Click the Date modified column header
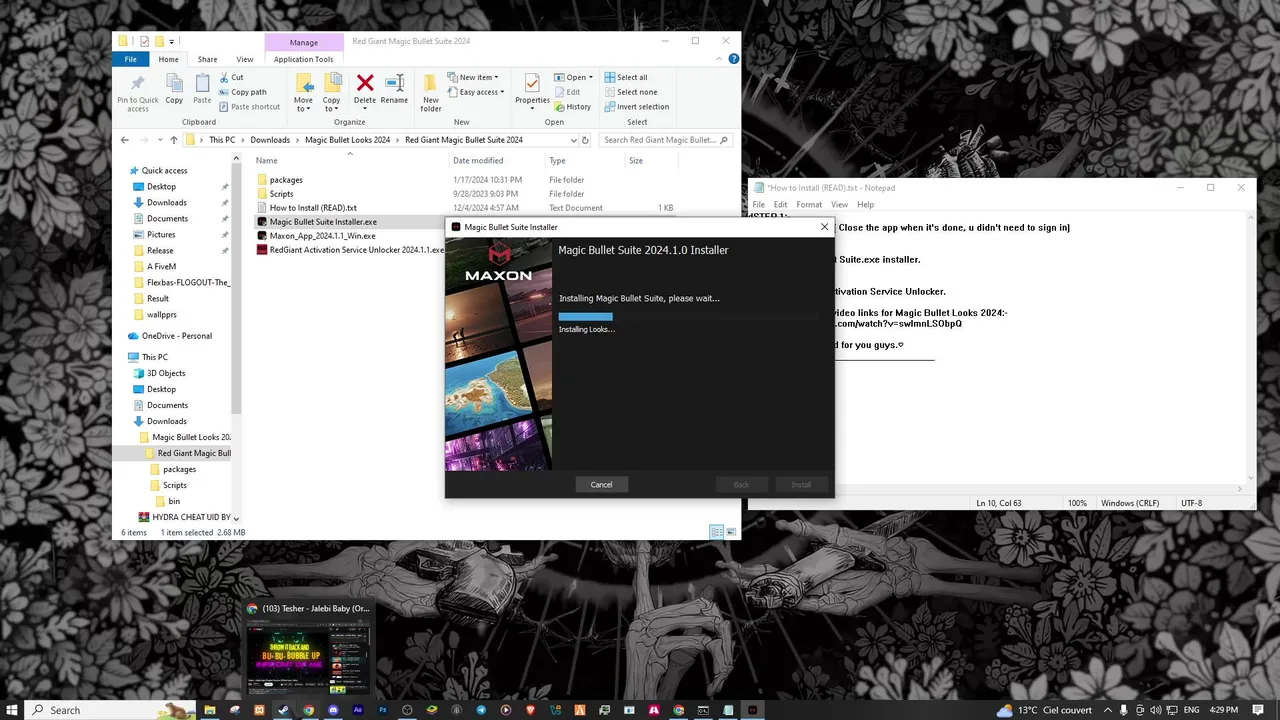Viewport: 1280px width, 720px height. [478, 160]
